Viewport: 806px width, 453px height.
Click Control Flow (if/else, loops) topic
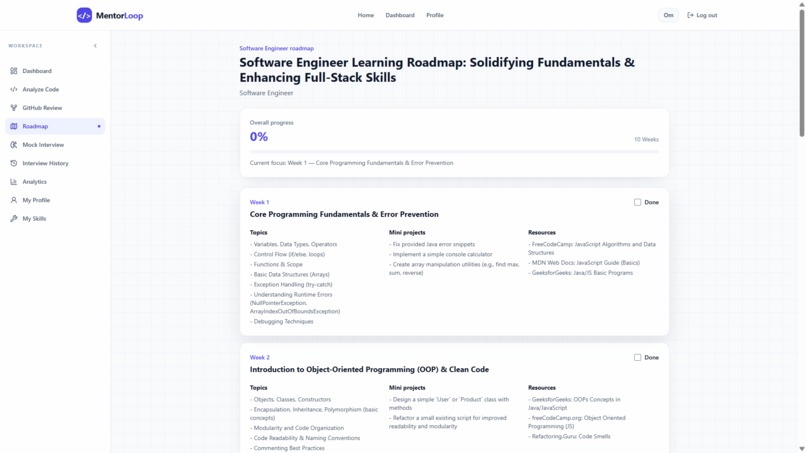click(x=287, y=255)
